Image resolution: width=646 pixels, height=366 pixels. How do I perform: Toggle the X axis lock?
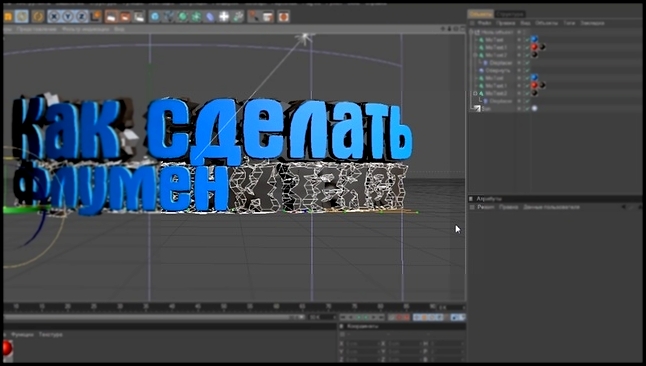point(54,16)
